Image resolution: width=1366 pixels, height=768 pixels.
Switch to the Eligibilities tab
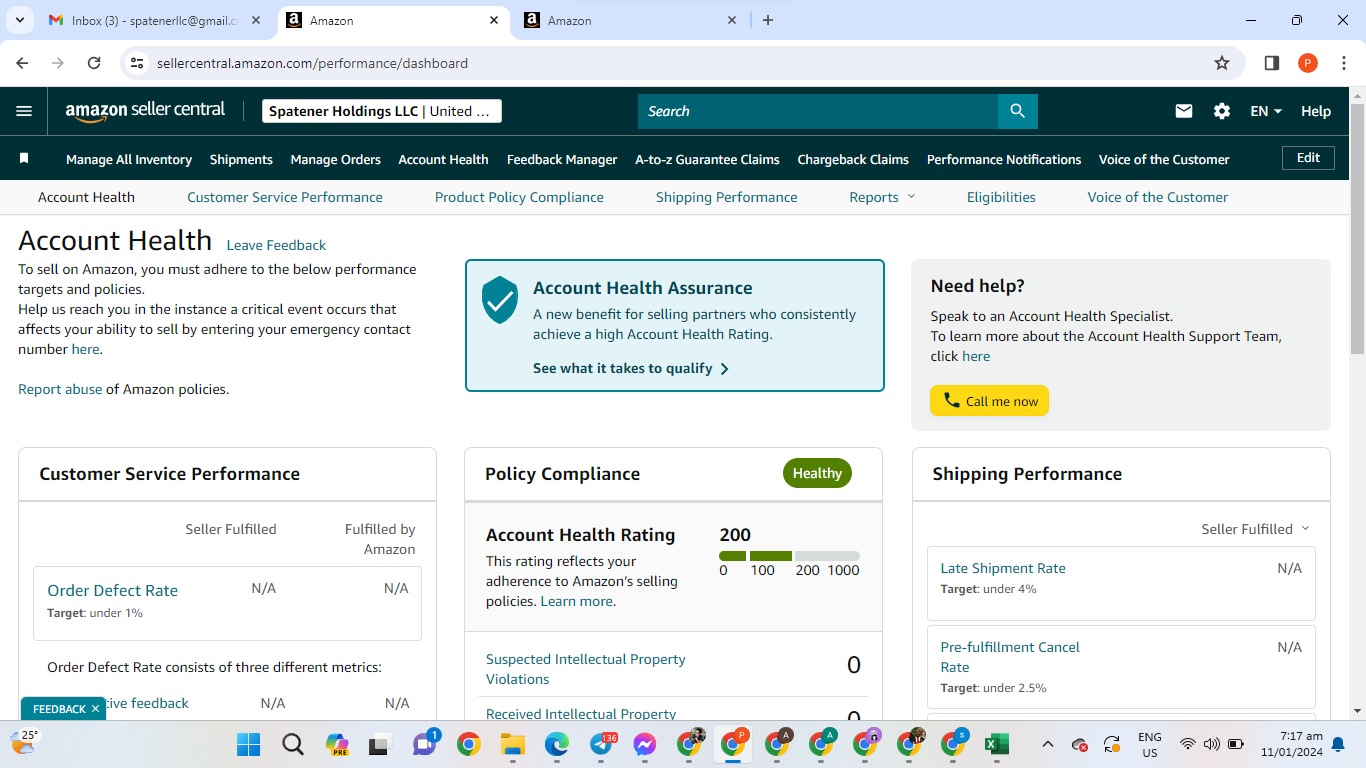click(1001, 197)
